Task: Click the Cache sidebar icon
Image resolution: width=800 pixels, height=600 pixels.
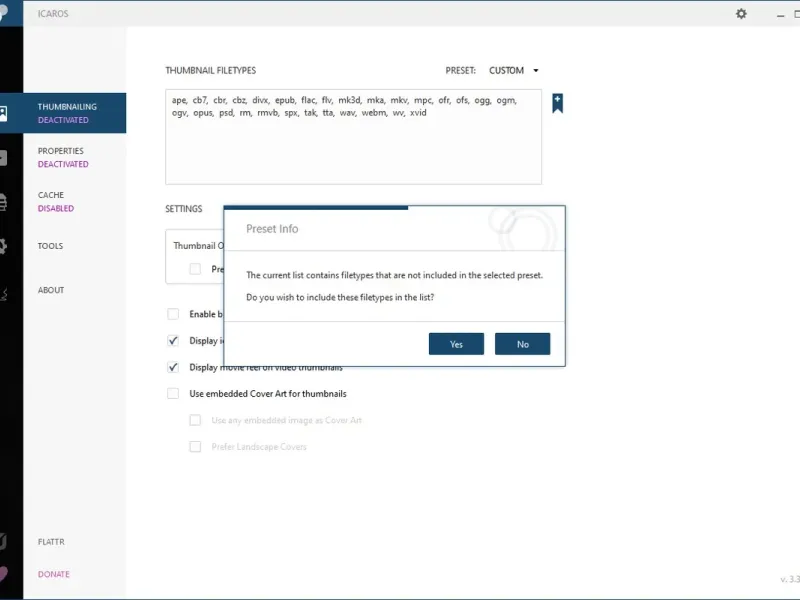Action: (3, 202)
